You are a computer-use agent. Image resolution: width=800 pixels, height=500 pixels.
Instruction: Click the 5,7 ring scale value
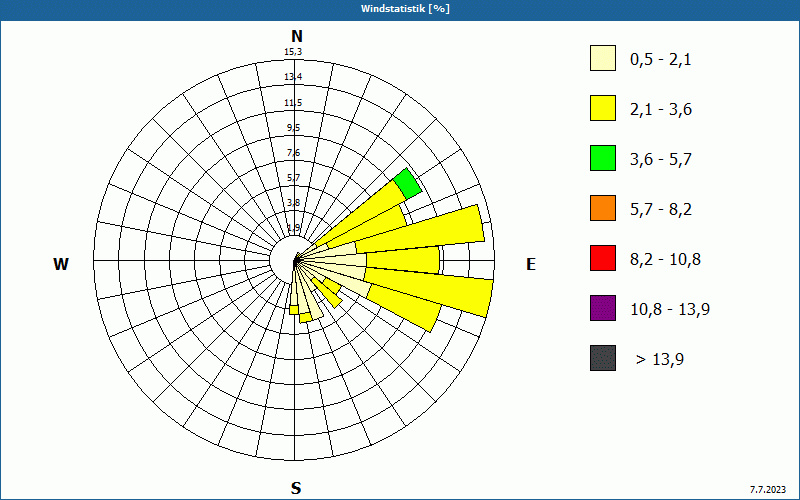point(293,178)
